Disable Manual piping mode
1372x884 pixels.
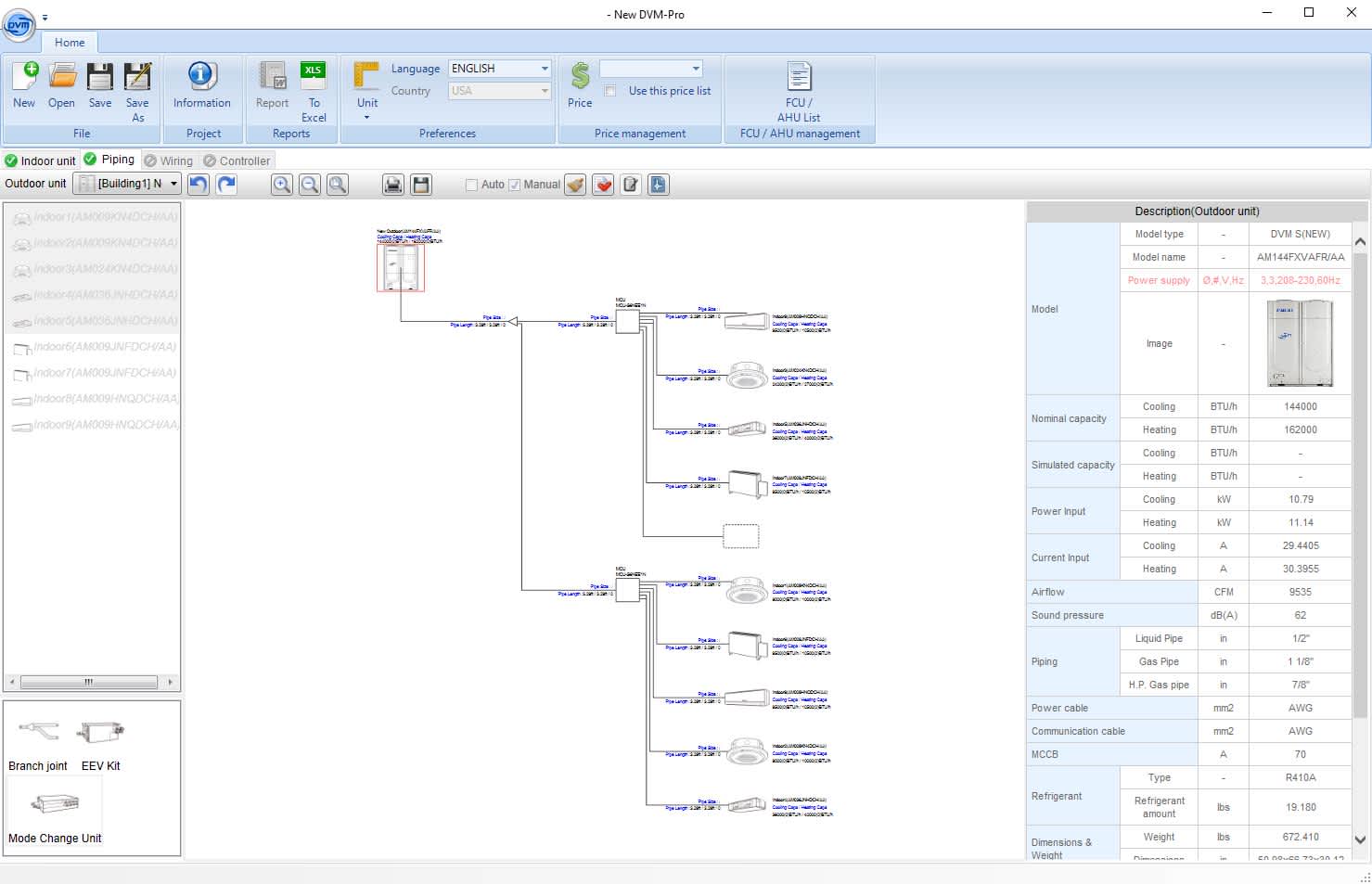[514, 185]
